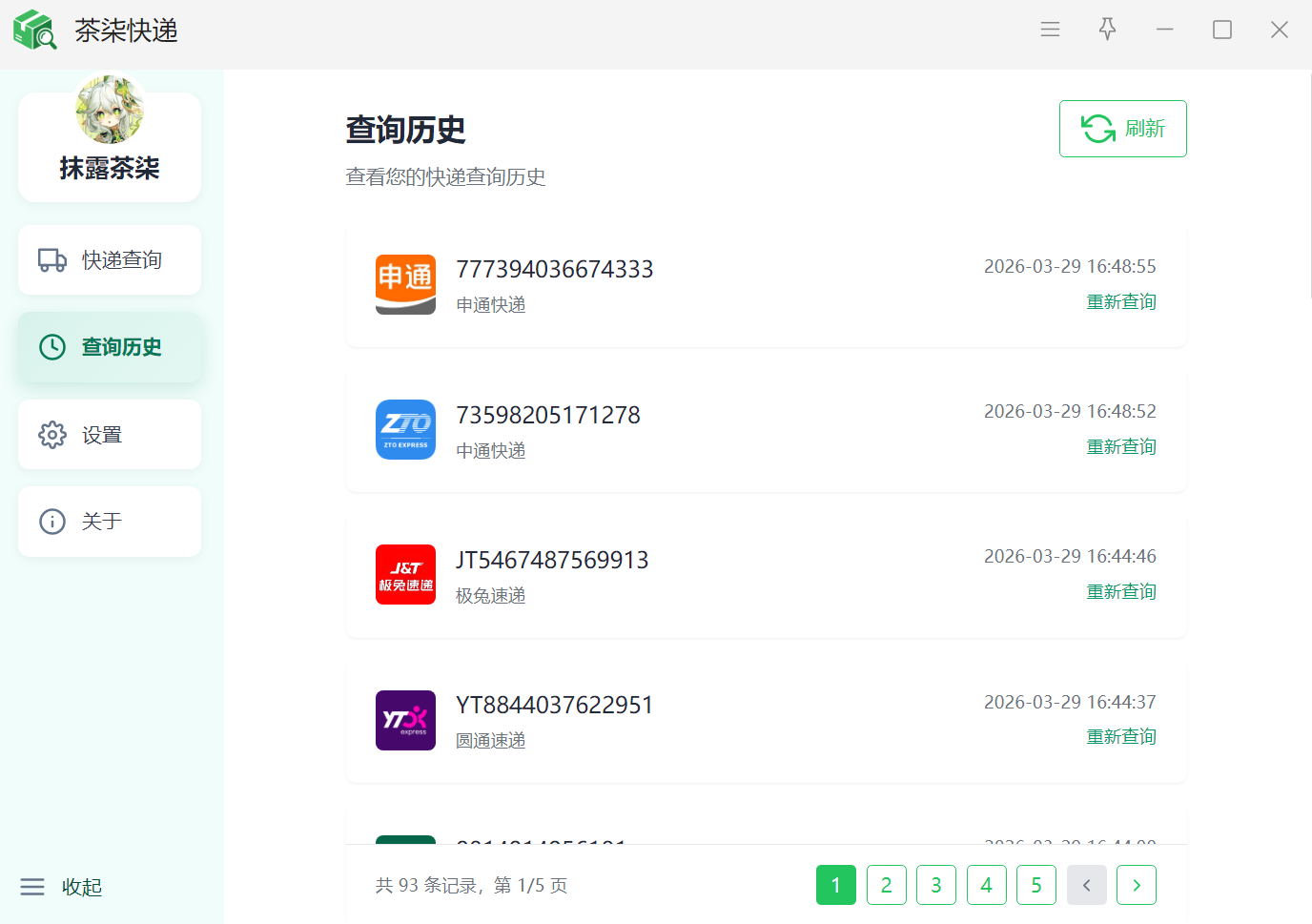The image size is (1312, 924).
Task: Open the 快递查询 sidebar tab
Action: [x=110, y=259]
